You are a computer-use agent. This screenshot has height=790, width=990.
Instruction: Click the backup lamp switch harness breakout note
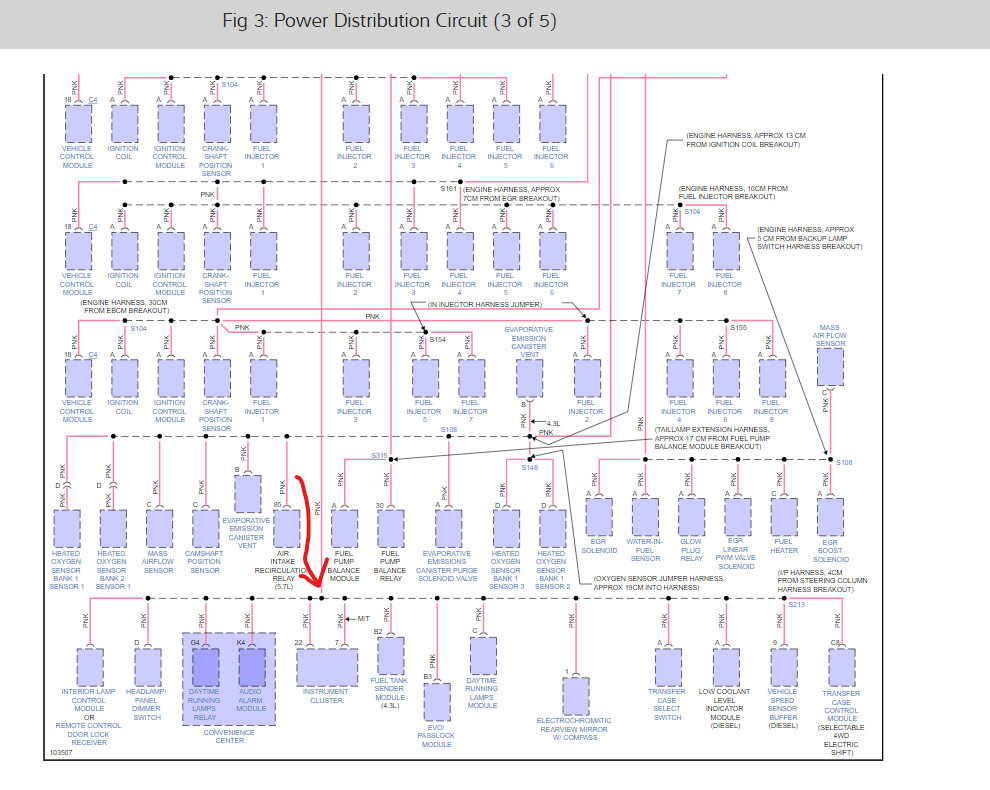(810, 238)
